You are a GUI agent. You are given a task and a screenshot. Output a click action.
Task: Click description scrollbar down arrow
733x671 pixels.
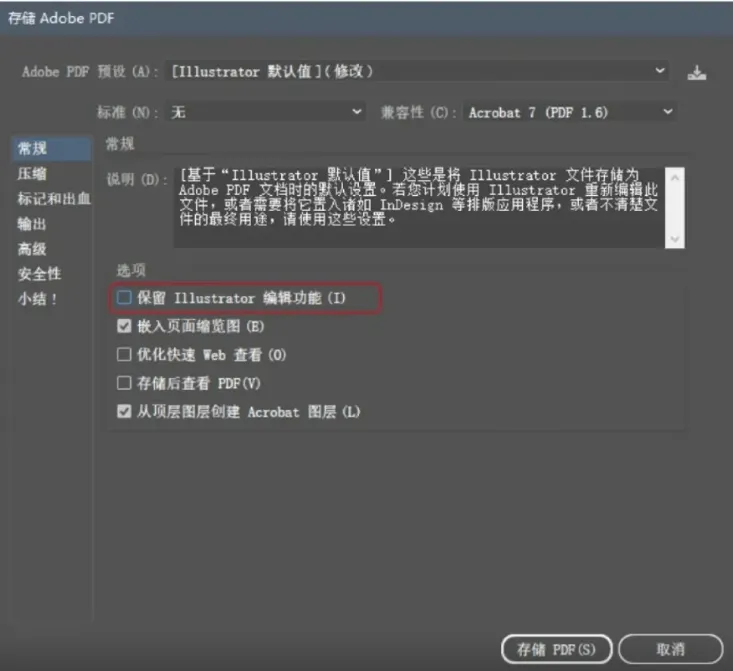pyautogui.click(x=675, y=239)
